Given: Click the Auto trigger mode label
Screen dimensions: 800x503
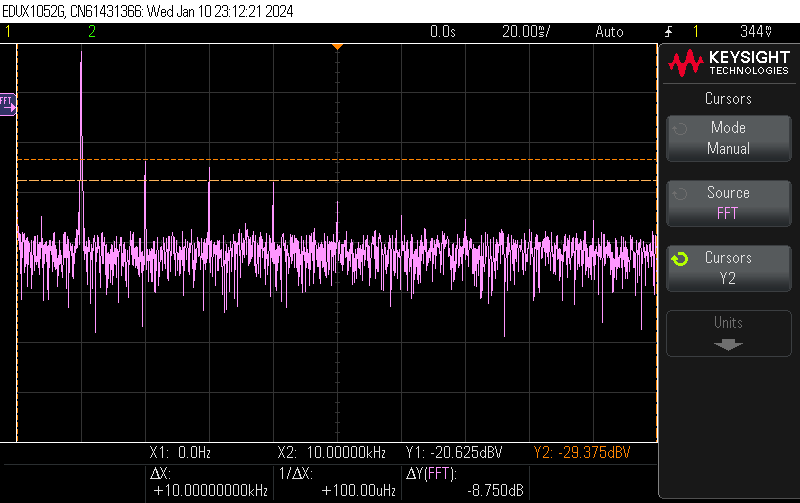Looking at the screenshot, I should click(609, 32).
